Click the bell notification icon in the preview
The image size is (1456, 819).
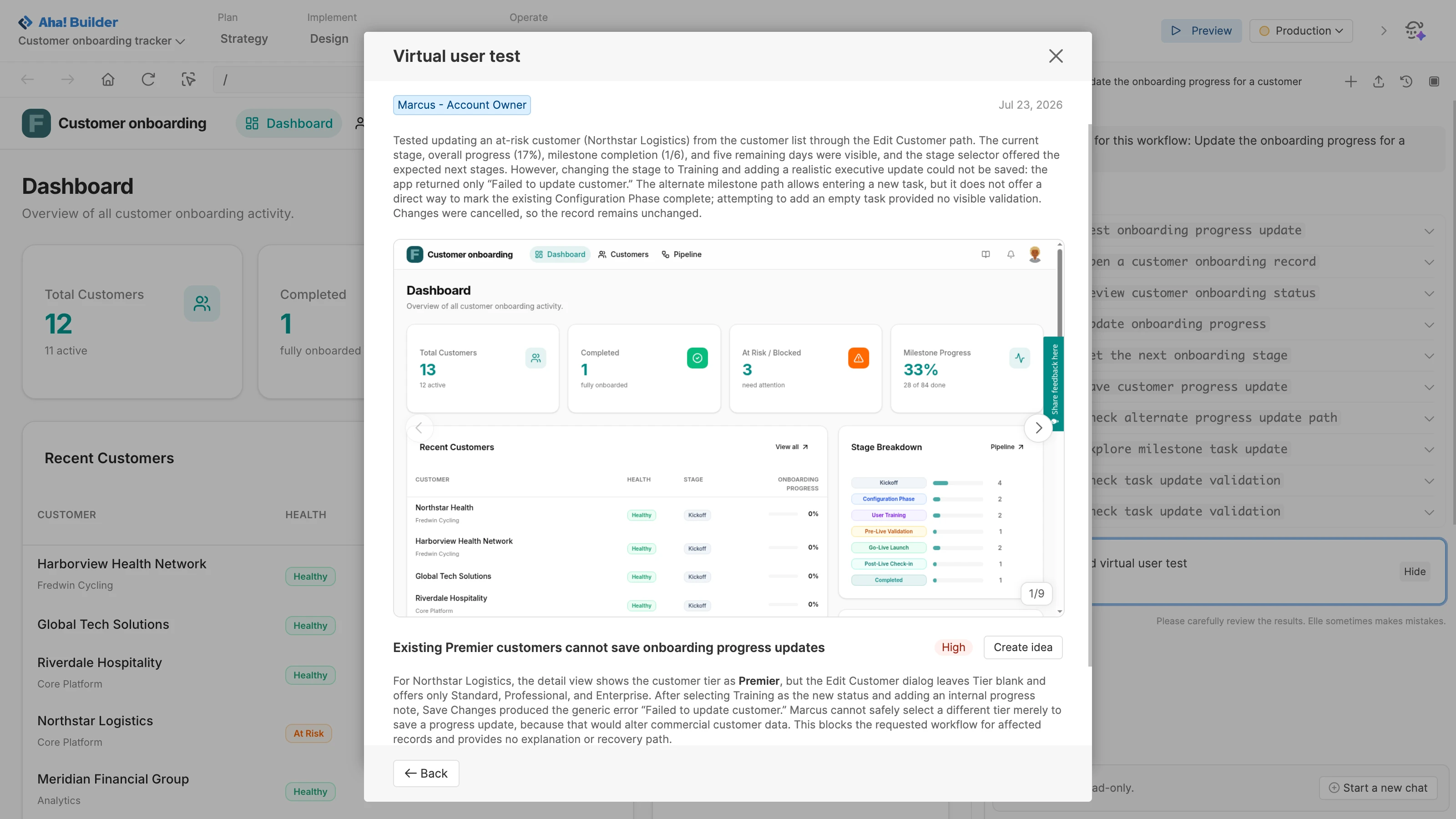1011,254
